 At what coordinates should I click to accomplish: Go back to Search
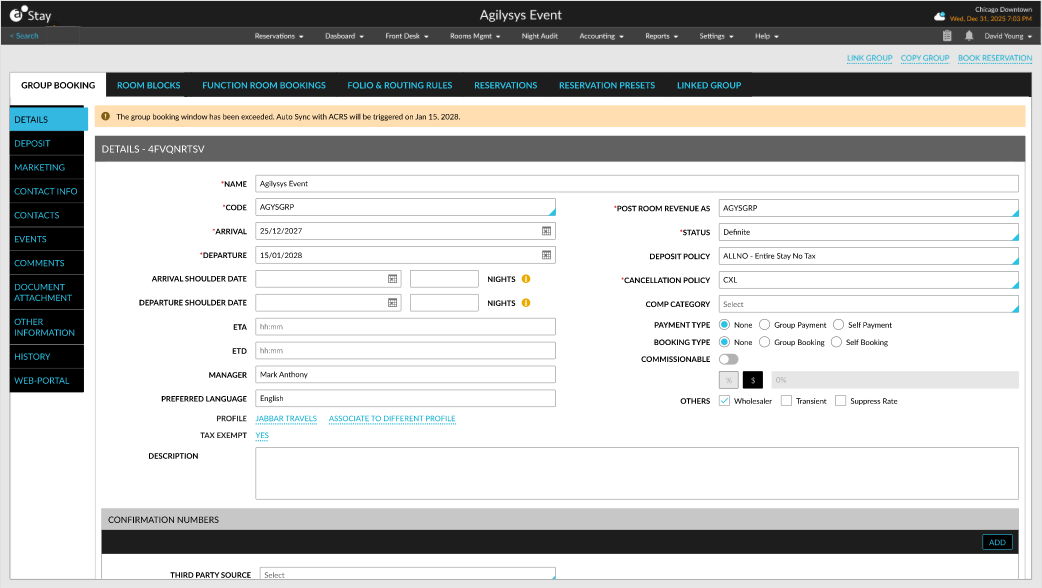point(25,36)
